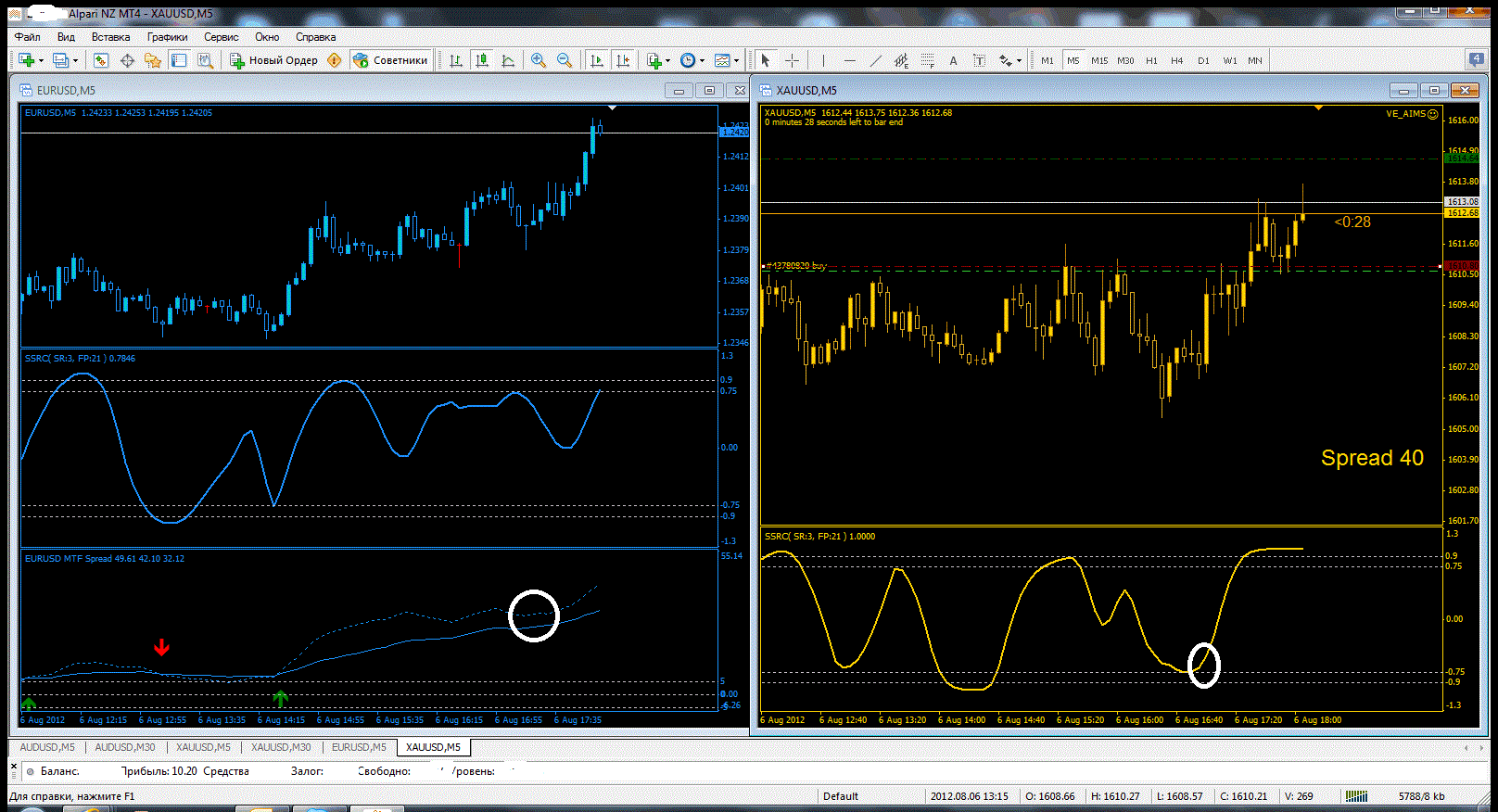
Task: Open the Файл menu
Action: click(x=28, y=37)
